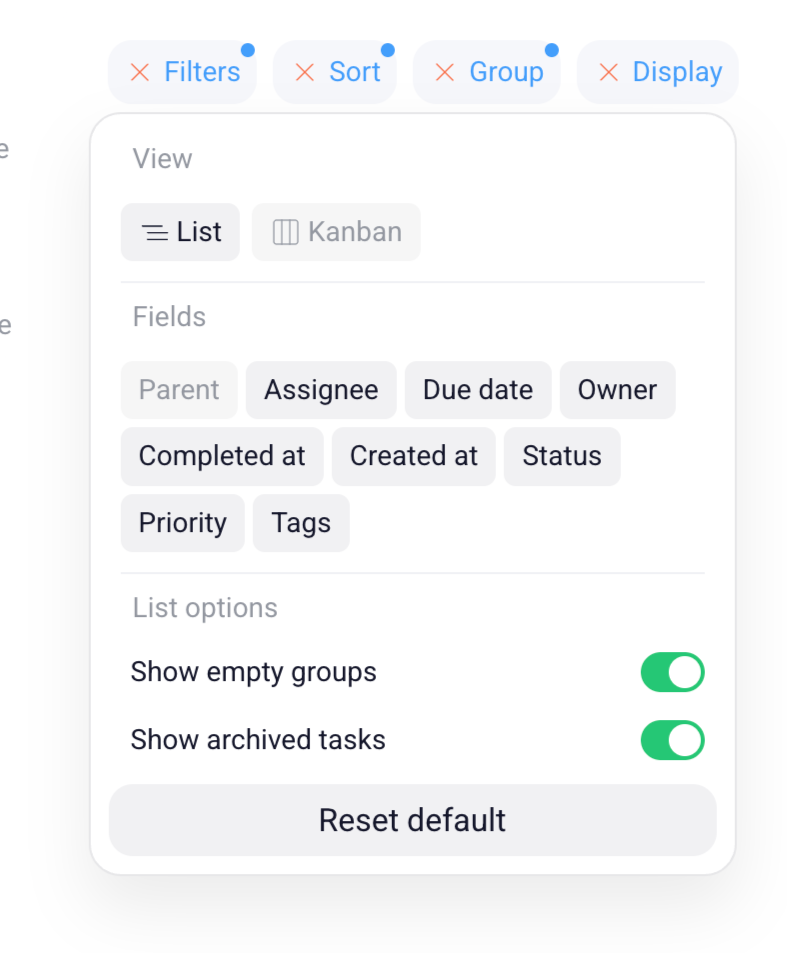The image size is (787, 953).
Task: Open the Display menu
Action: (x=676, y=71)
